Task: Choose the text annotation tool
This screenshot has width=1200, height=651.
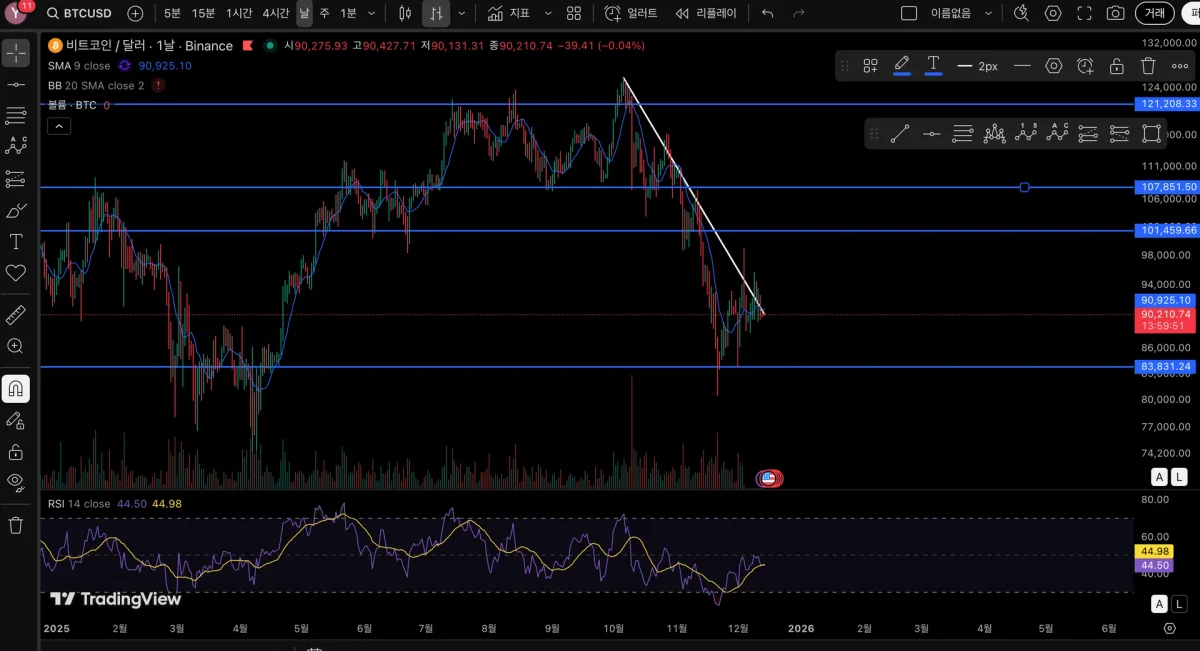Action: pyautogui.click(x=16, y=241)
